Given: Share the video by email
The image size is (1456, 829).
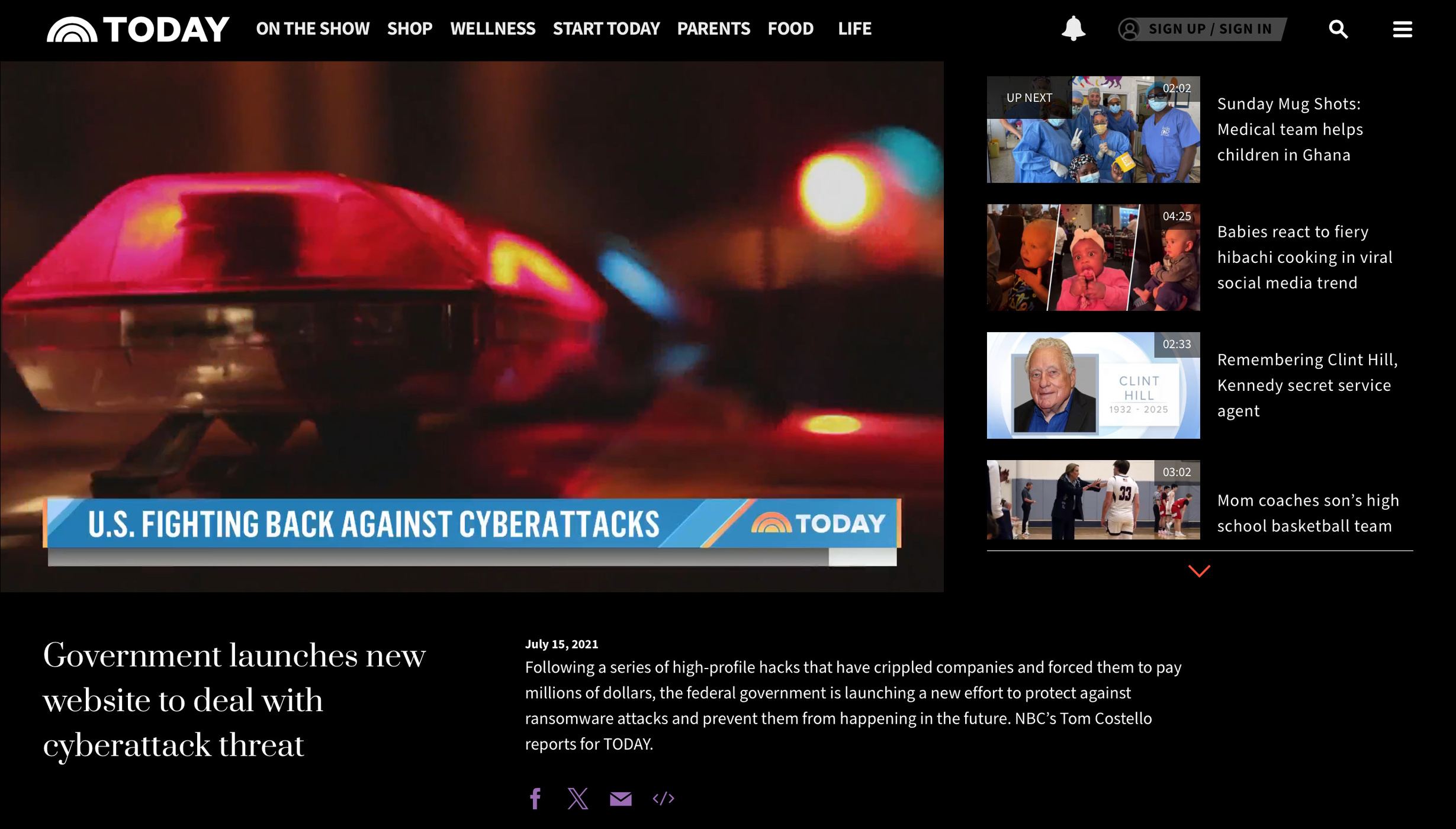Looking at the screenshot, I should click(x=621, y=799).
